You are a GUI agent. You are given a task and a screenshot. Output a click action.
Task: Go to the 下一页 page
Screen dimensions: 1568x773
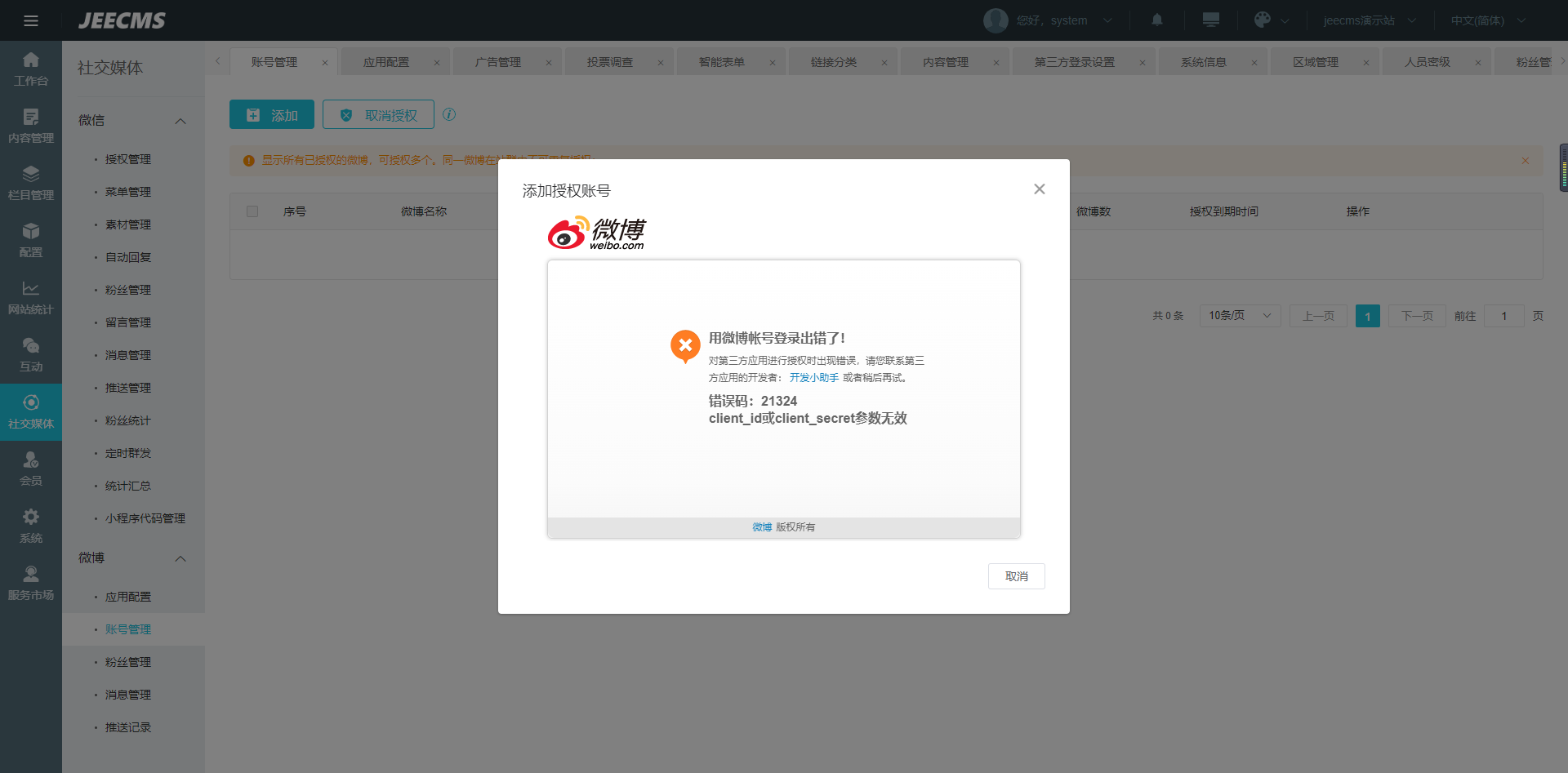(x=1417, y=316)
